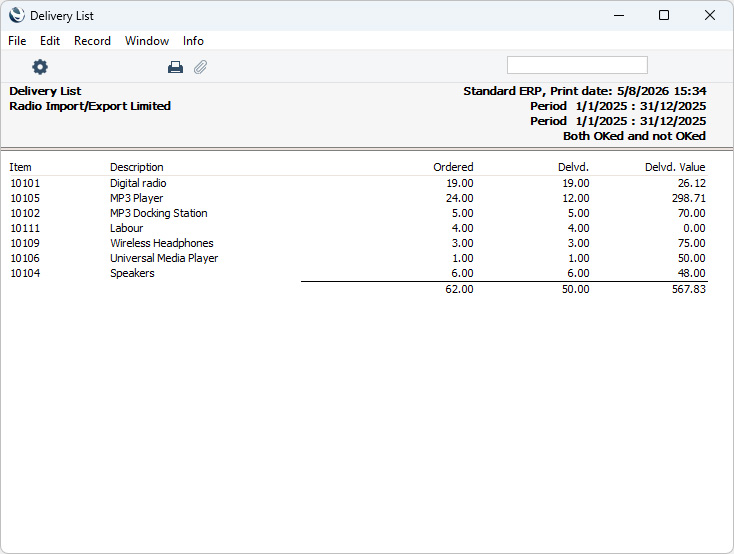Click total delivered value 567.83
The height and width of the screenshot is (554, 734).
click(x=689, y=289)
